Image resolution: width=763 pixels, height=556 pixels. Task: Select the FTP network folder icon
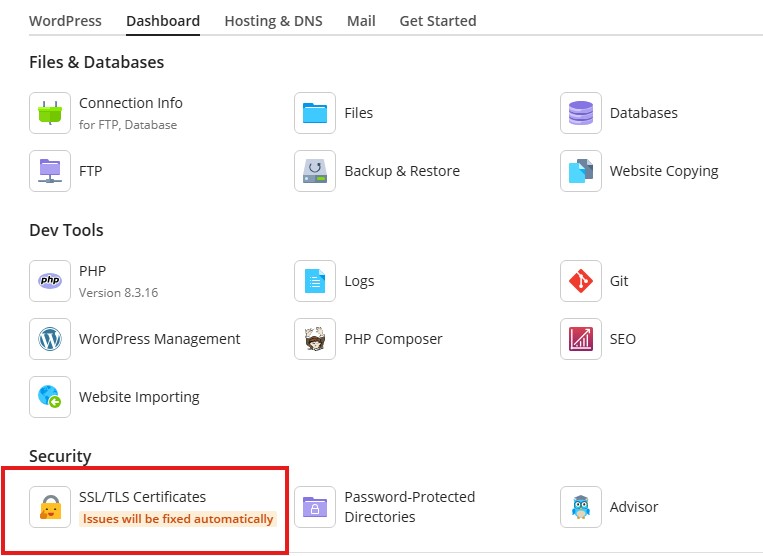tap(50, 171)
